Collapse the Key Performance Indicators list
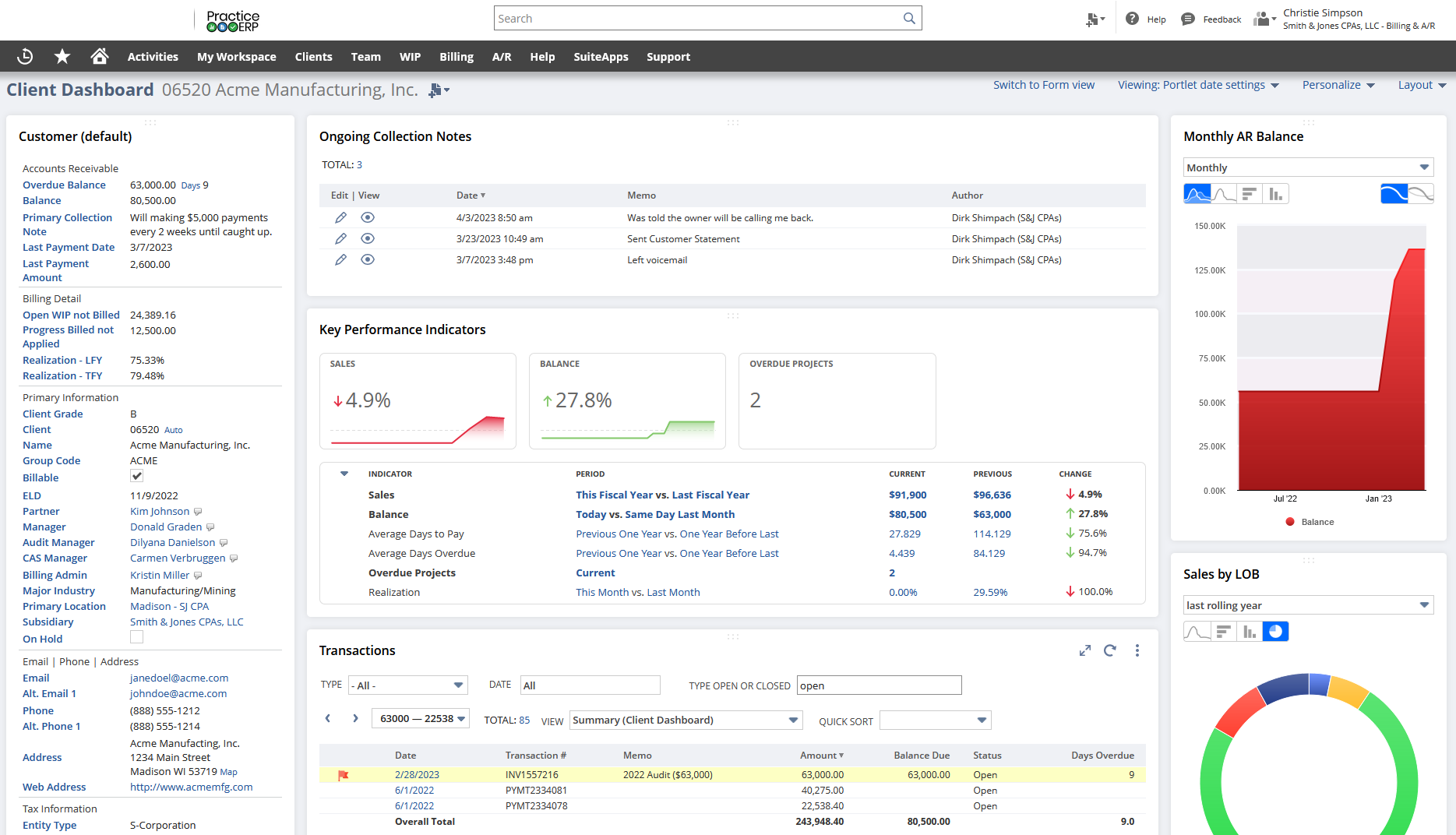The width and height of the screenshot is (1456, 835). [x=344, y=474]
